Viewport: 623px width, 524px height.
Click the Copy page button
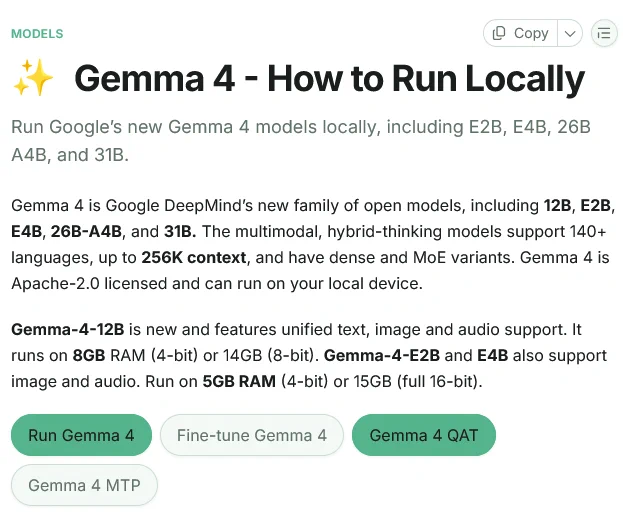coord(520,33)
